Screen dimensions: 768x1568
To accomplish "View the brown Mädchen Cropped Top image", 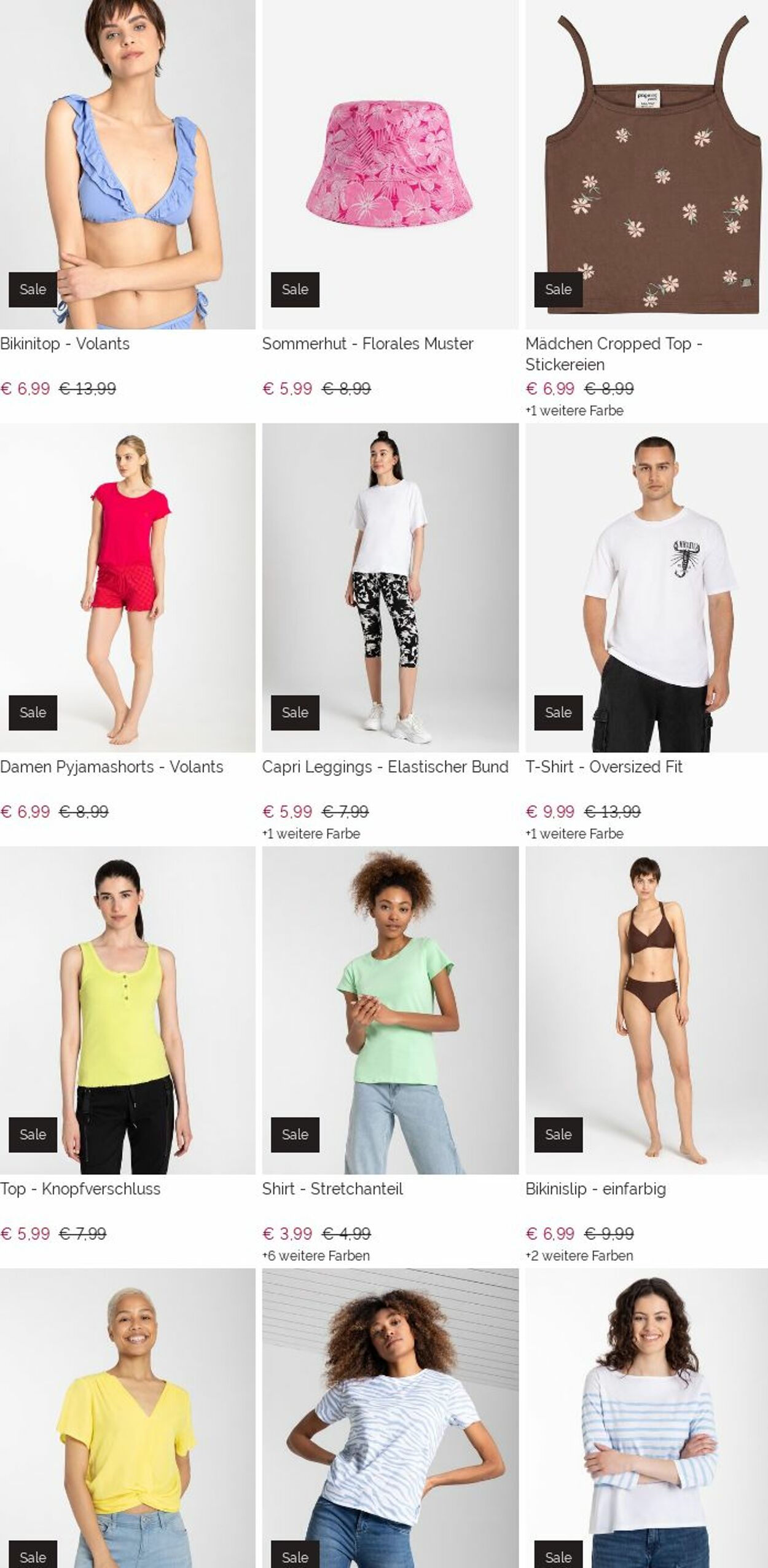I will click(646, 164).
